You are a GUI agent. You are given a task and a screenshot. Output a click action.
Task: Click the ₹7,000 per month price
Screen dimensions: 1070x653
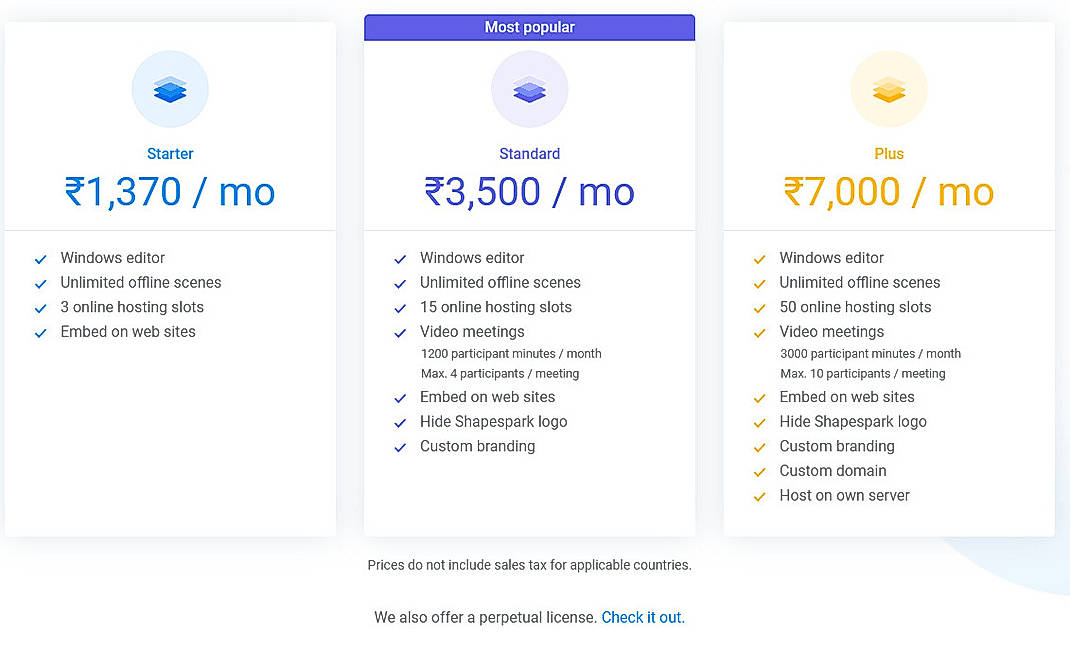(x=888, y=192)
